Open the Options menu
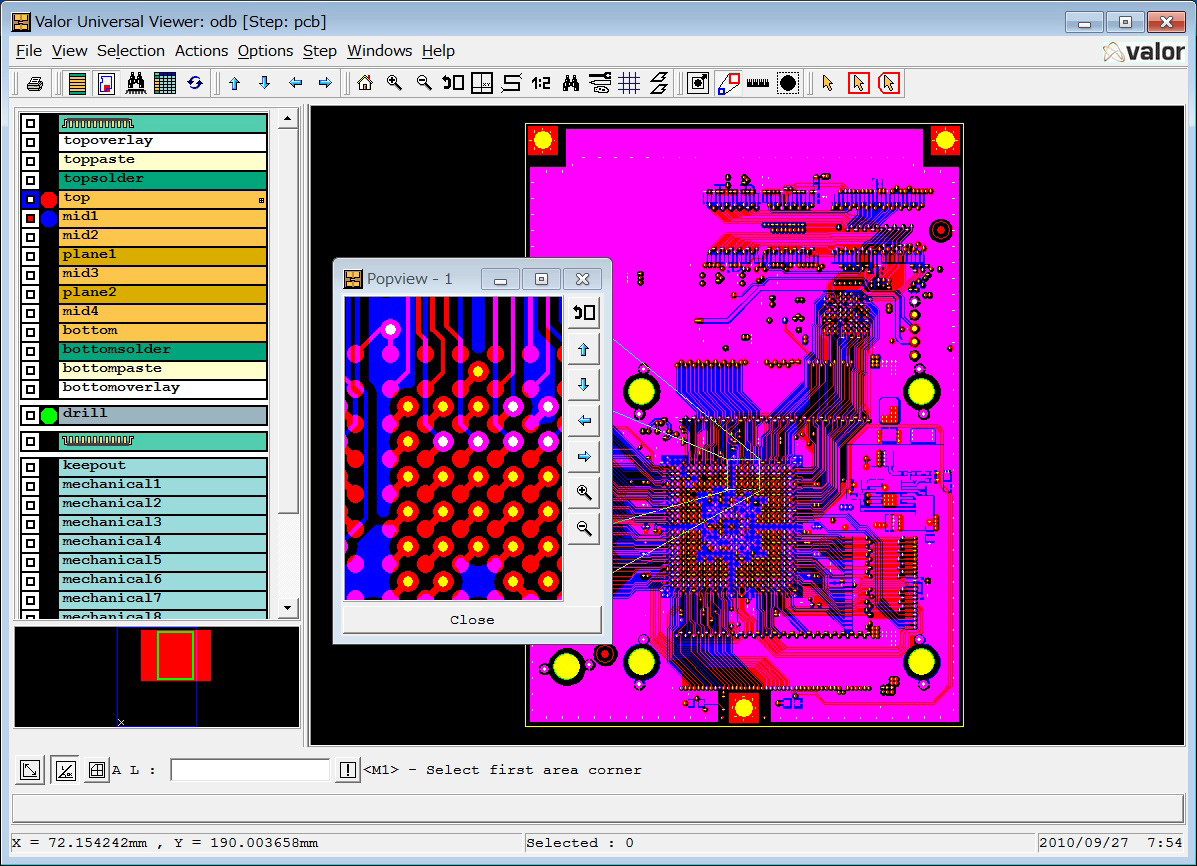 coord(265,51)
